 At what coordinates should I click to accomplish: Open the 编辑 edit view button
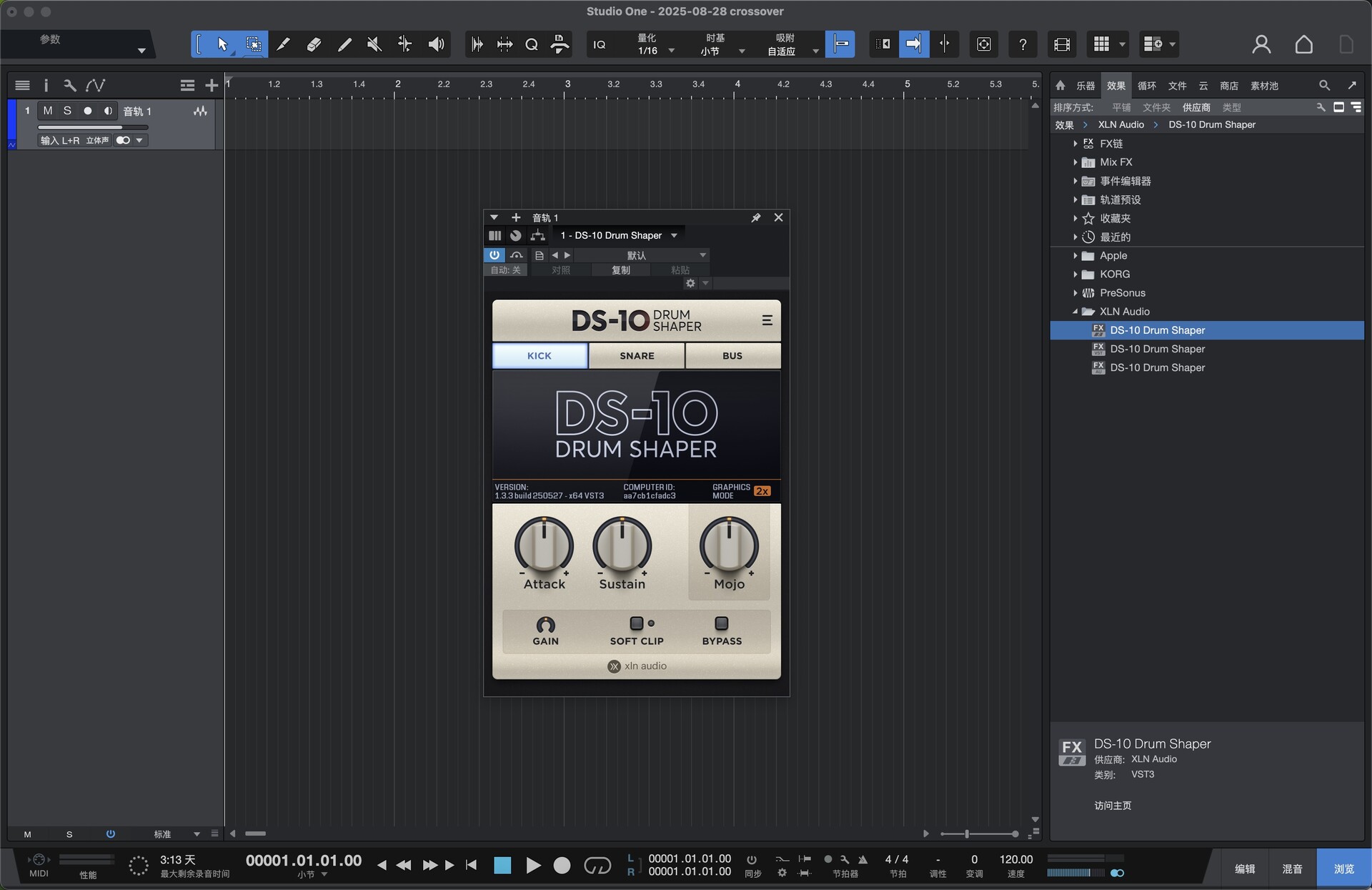click(x=1245, y=869)
